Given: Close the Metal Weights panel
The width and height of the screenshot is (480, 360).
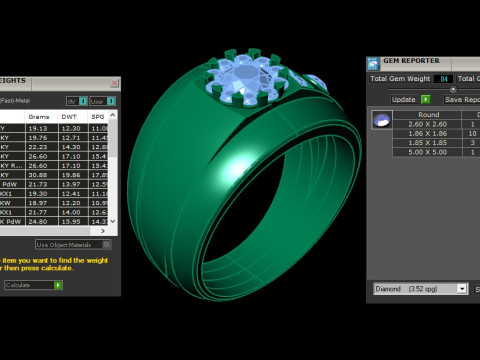Looking at the screenshot, I should (114, 83).
